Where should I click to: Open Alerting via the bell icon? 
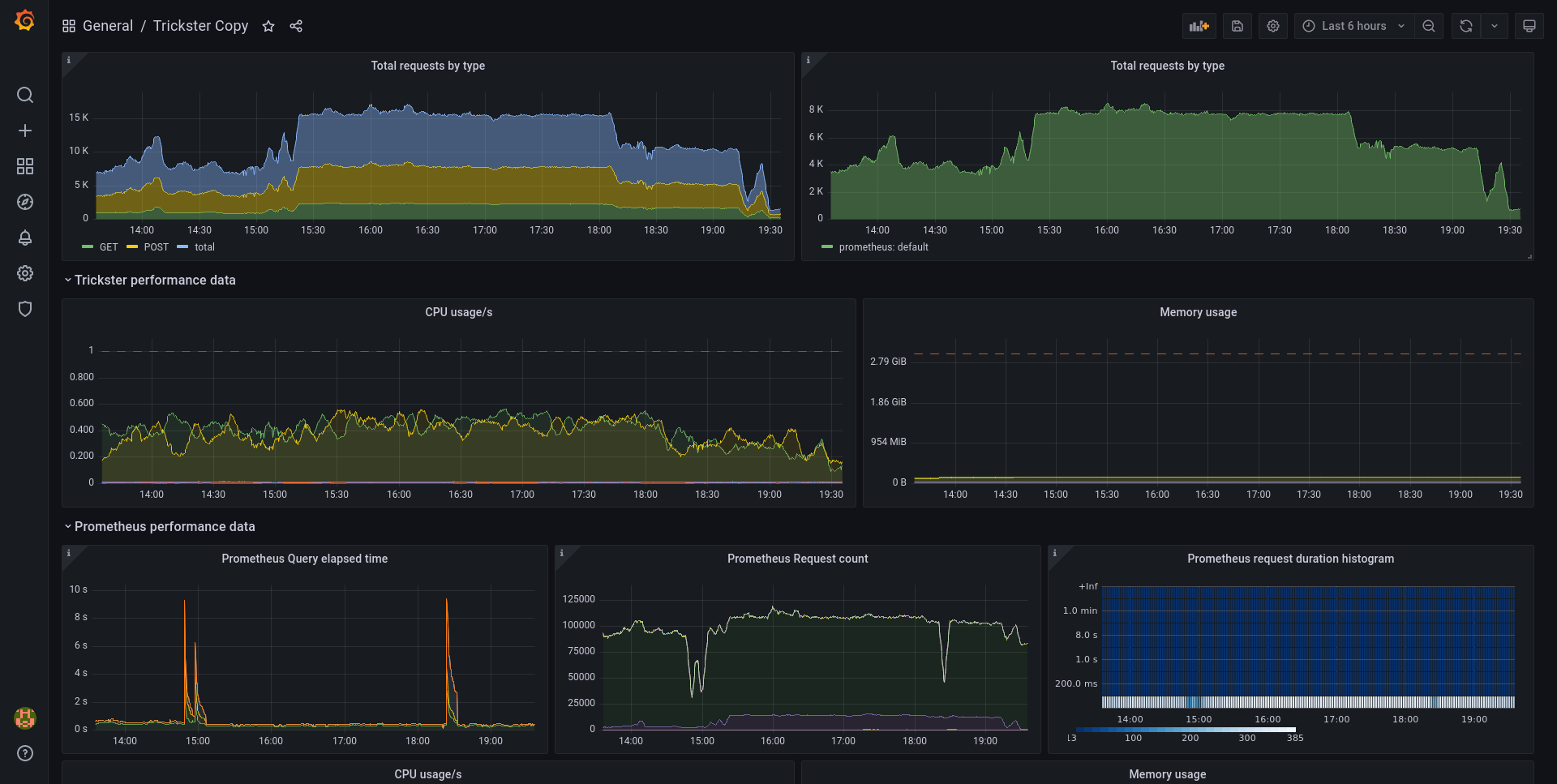pyautogui.click(x=25, y=238)
